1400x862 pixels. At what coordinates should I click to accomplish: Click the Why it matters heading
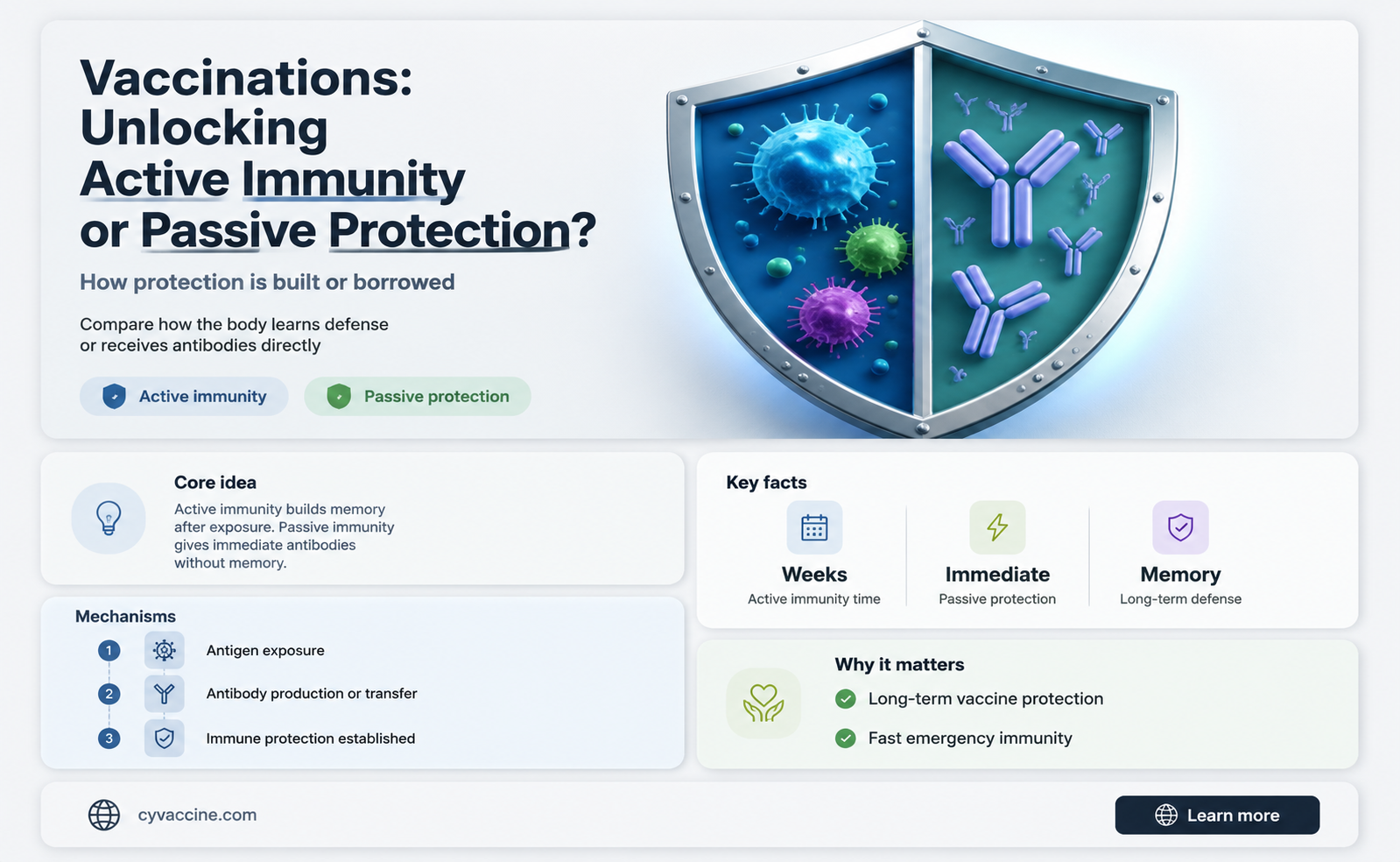[x=899, y=665]
